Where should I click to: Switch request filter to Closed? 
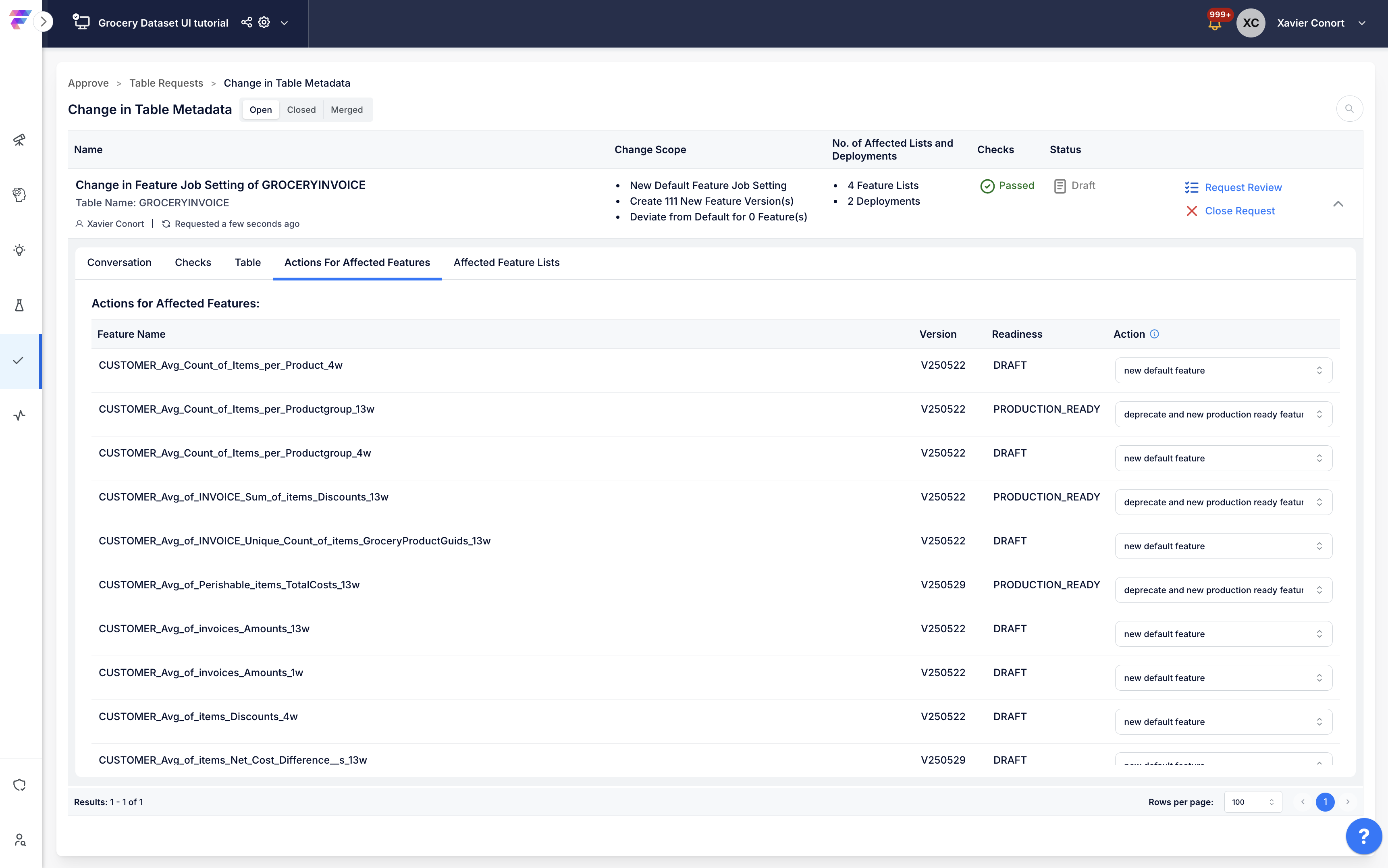coord(301,110)
